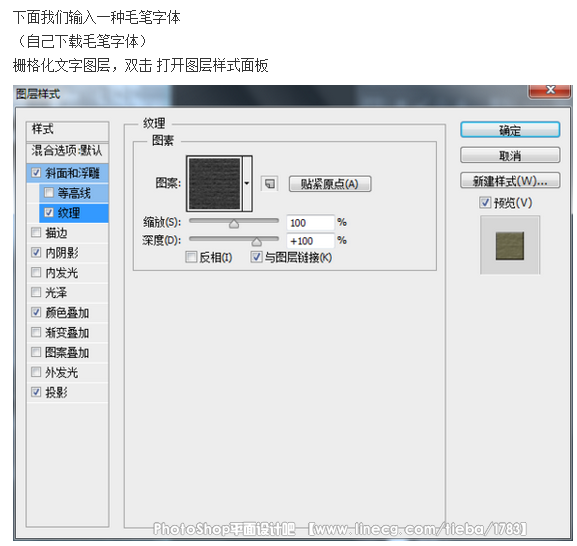The height and width of the screenshot is (546, 577).
Task: Select the 图案叠加 style entry
Action: (x=68, y=352)
